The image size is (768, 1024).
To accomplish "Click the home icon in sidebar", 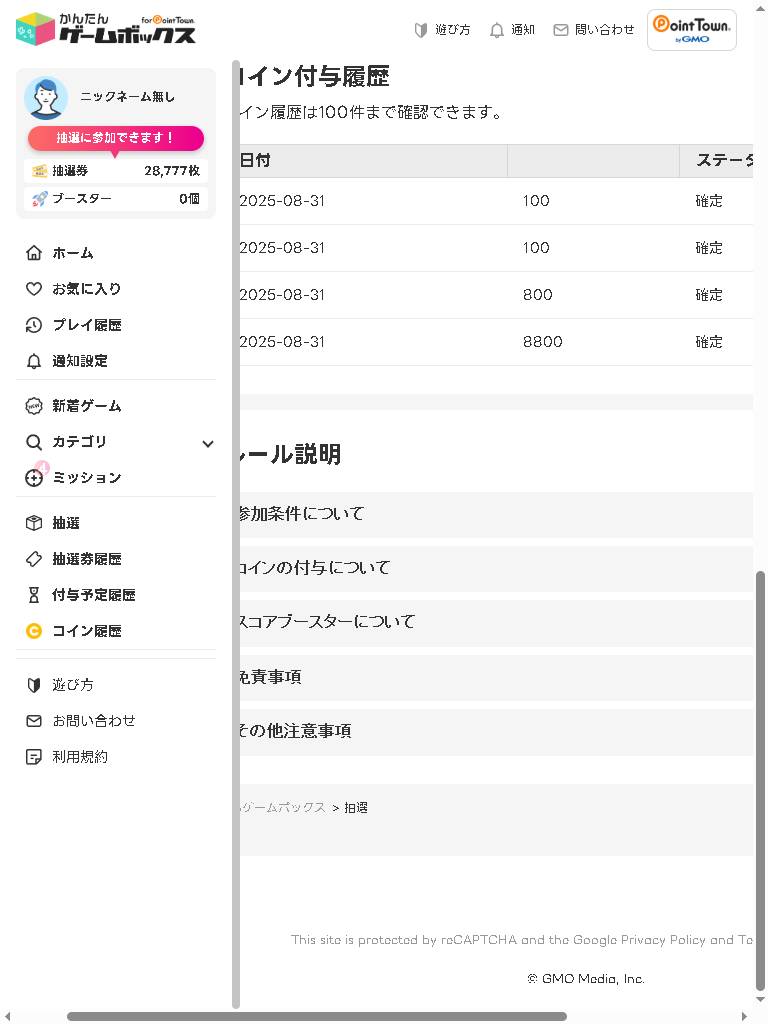I will pos(34,253).
